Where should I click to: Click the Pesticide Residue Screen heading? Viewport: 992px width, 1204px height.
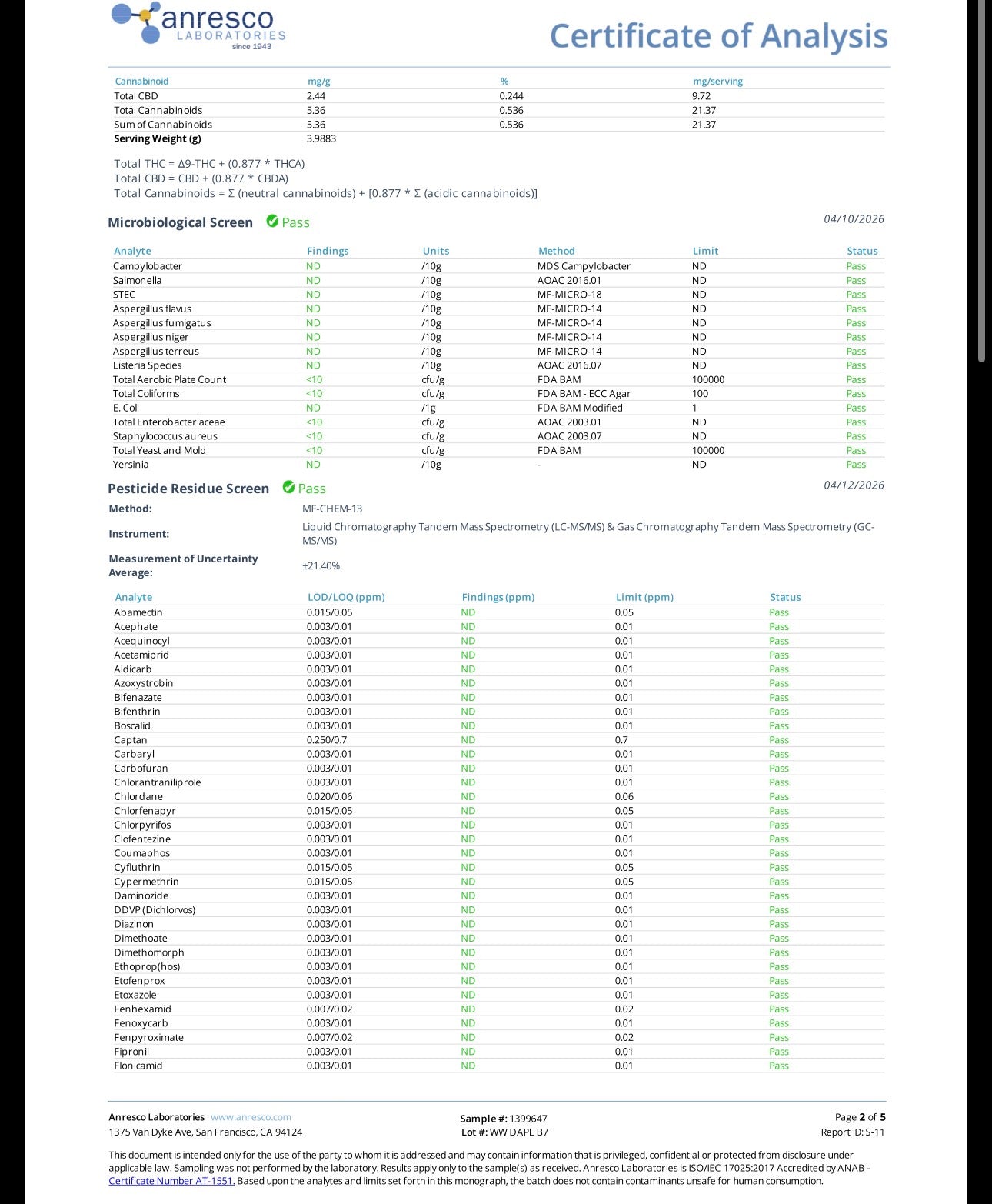(x=188, y=489)
